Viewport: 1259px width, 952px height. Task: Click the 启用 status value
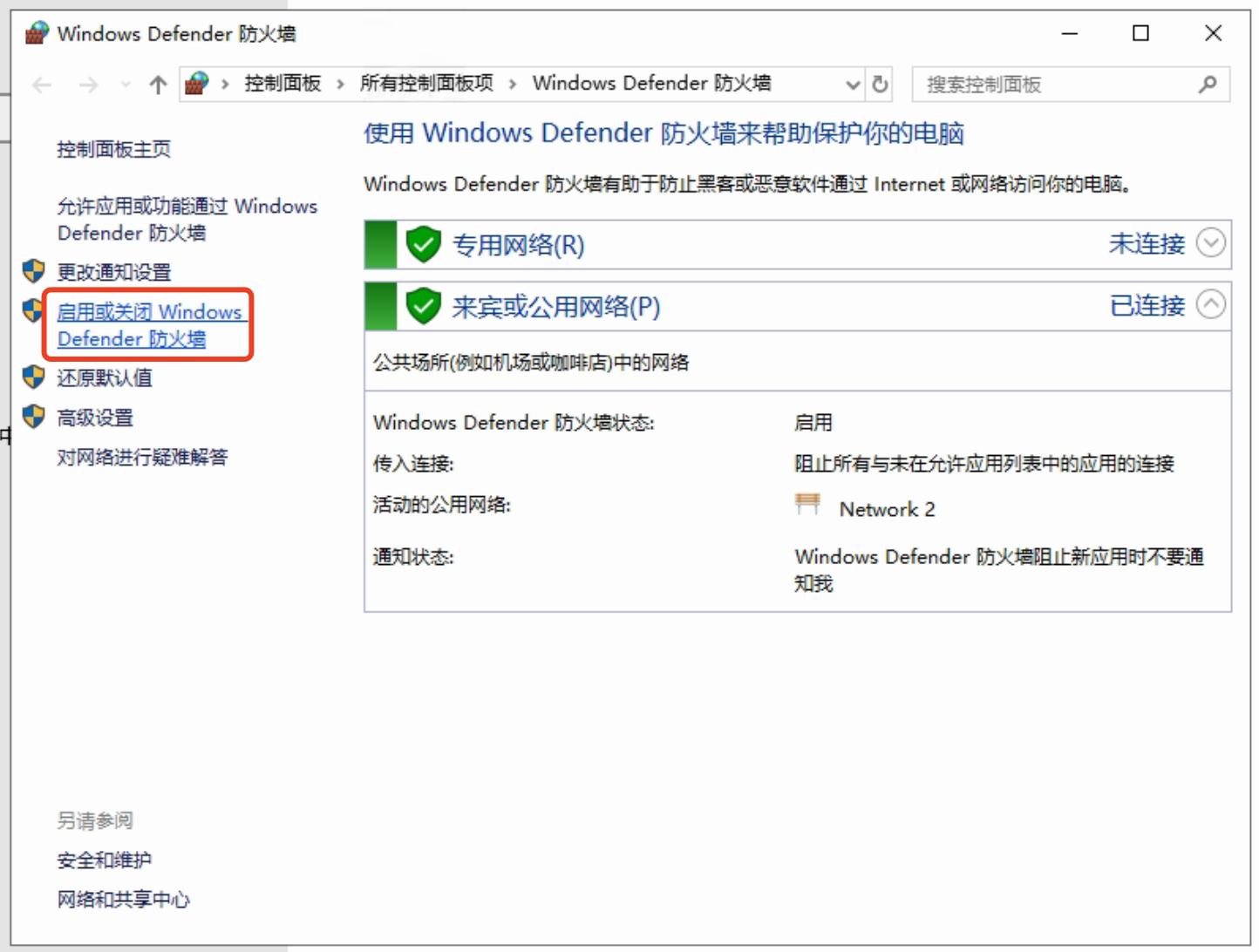(x=813, y=423)
